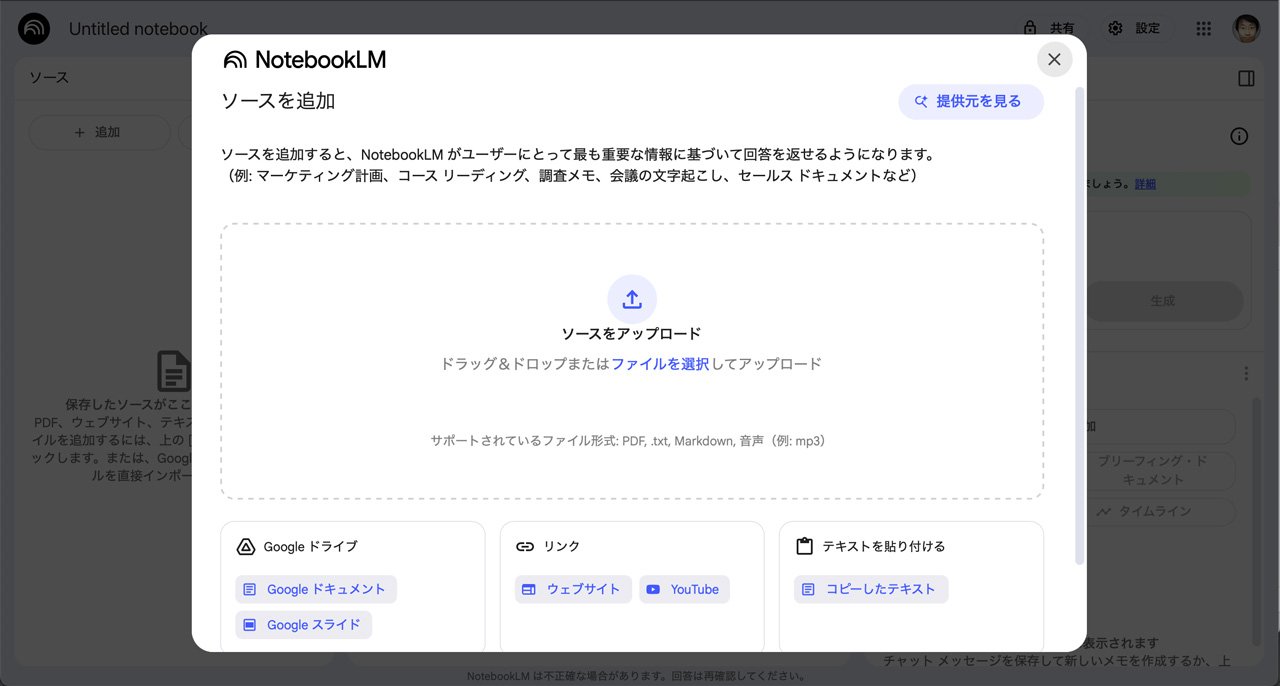Click the 追加 button in sources panel
Viewport: 1280px width, 686px height.
pyautogui.click(x=99, y=132)
